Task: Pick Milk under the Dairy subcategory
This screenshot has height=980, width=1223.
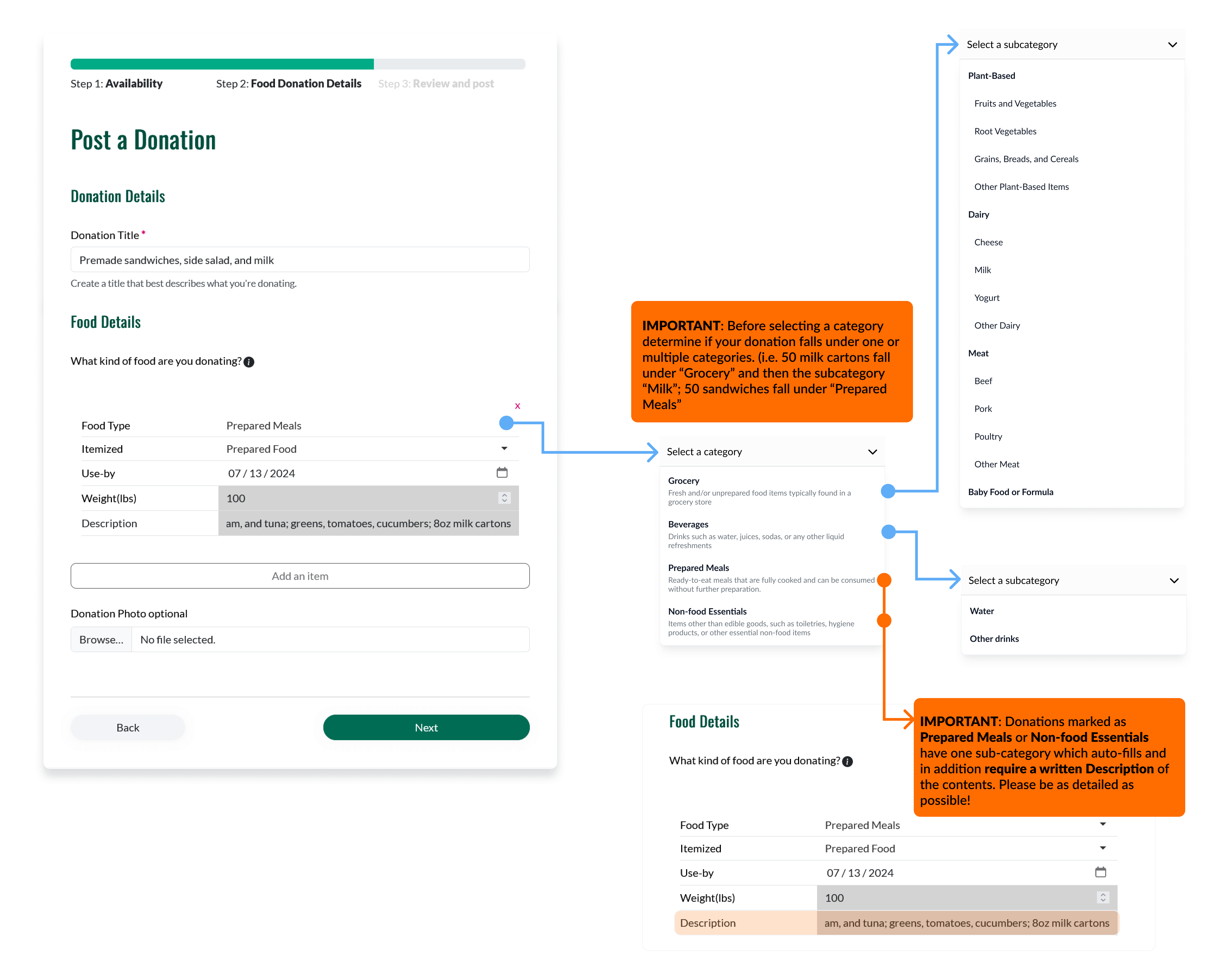Action: click(x=983, y=270)
